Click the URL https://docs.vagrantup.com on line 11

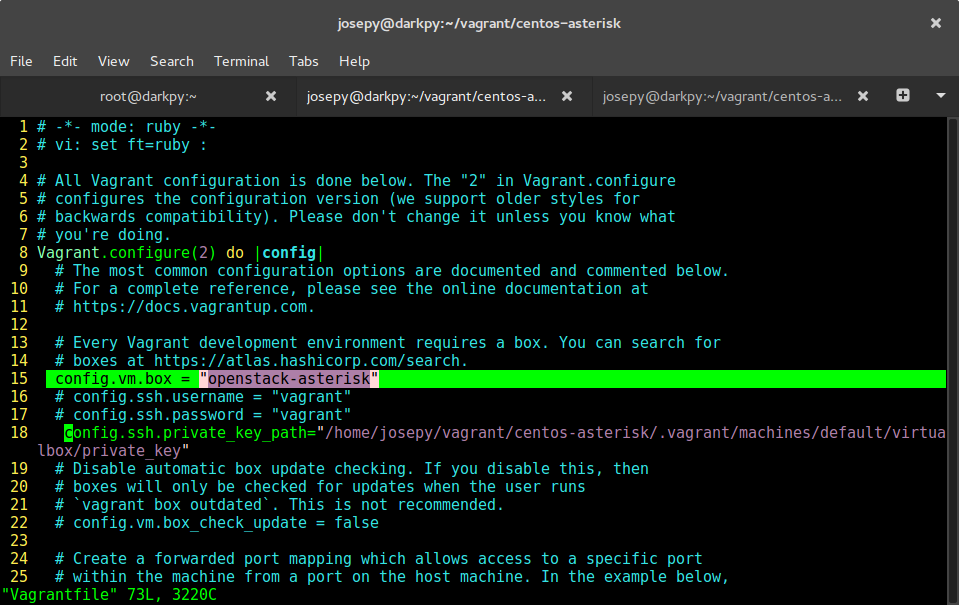tap(190, 306)
